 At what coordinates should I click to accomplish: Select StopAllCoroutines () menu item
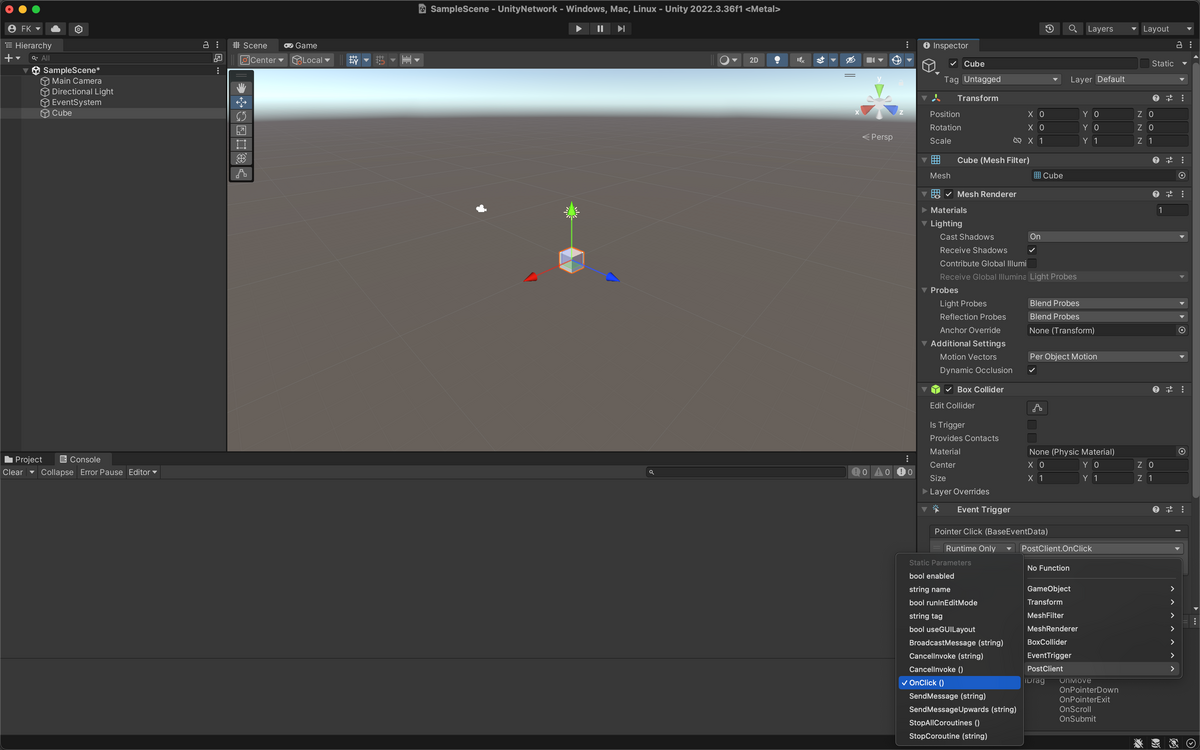[960, 723]
